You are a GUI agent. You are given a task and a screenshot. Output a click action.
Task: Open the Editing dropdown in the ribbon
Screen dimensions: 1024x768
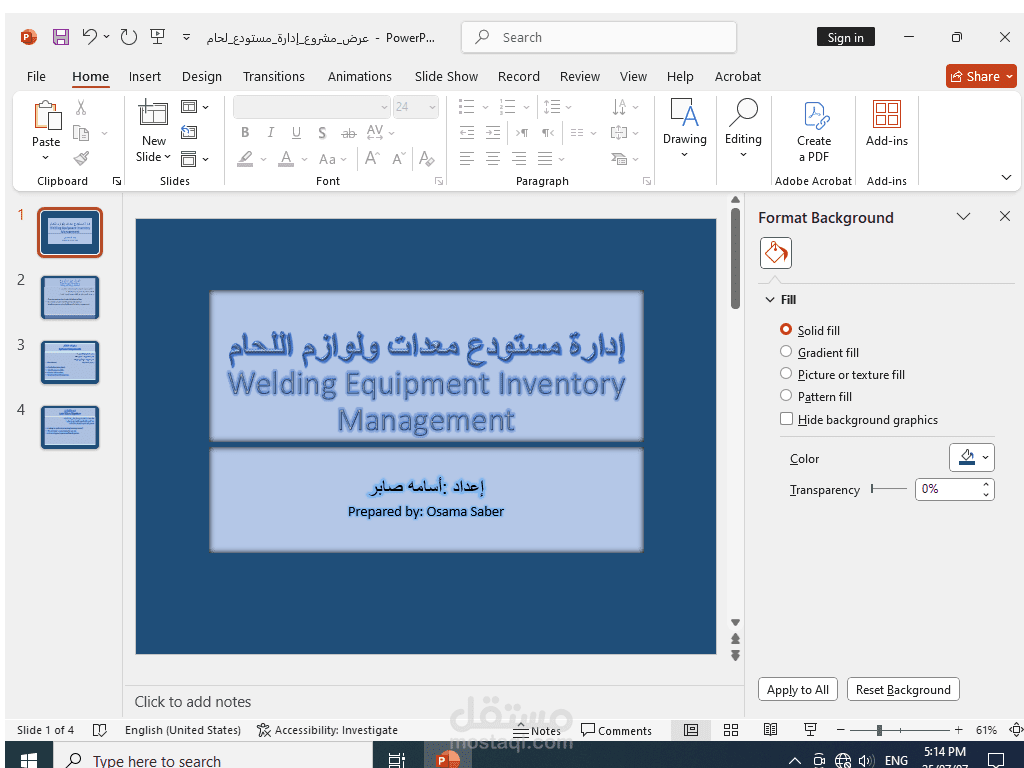coord(743,130)
